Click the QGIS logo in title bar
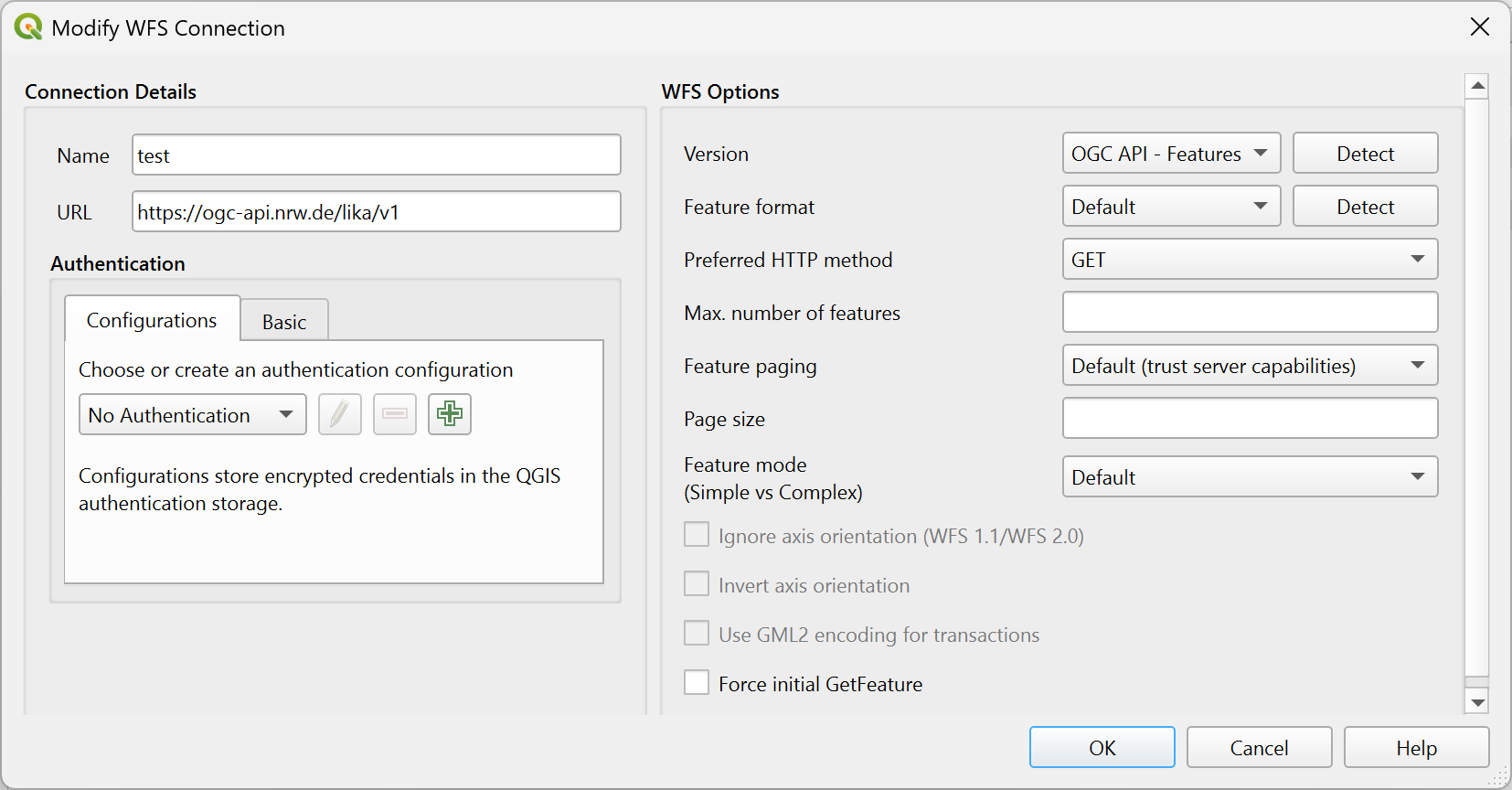Image resolution: width=1512 pixels, height=790 pixels. pyautogui.click(x=28, y=27)
